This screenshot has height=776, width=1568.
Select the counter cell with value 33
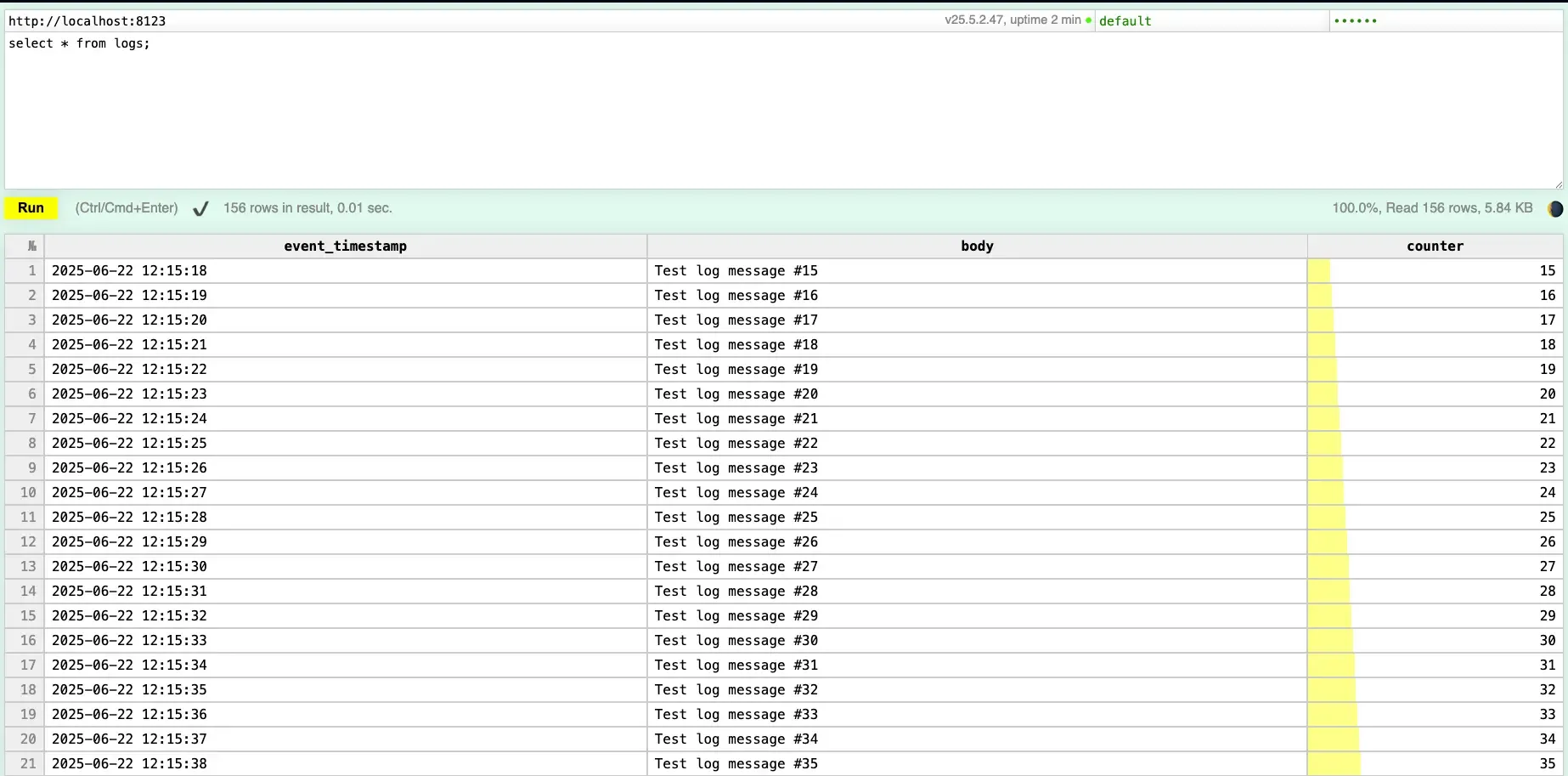[x=1435, y=714]
